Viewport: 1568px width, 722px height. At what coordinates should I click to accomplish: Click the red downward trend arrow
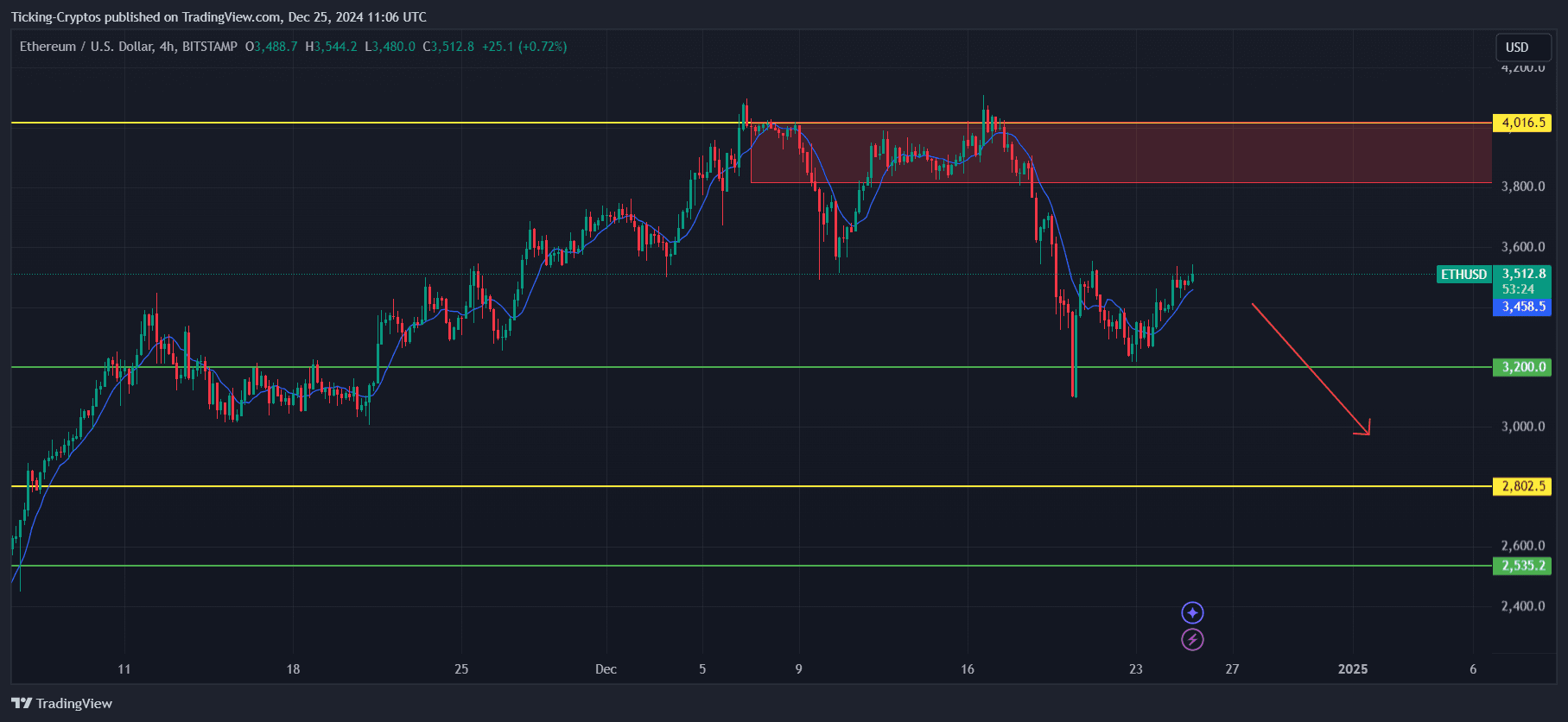tap(1311, 369)
